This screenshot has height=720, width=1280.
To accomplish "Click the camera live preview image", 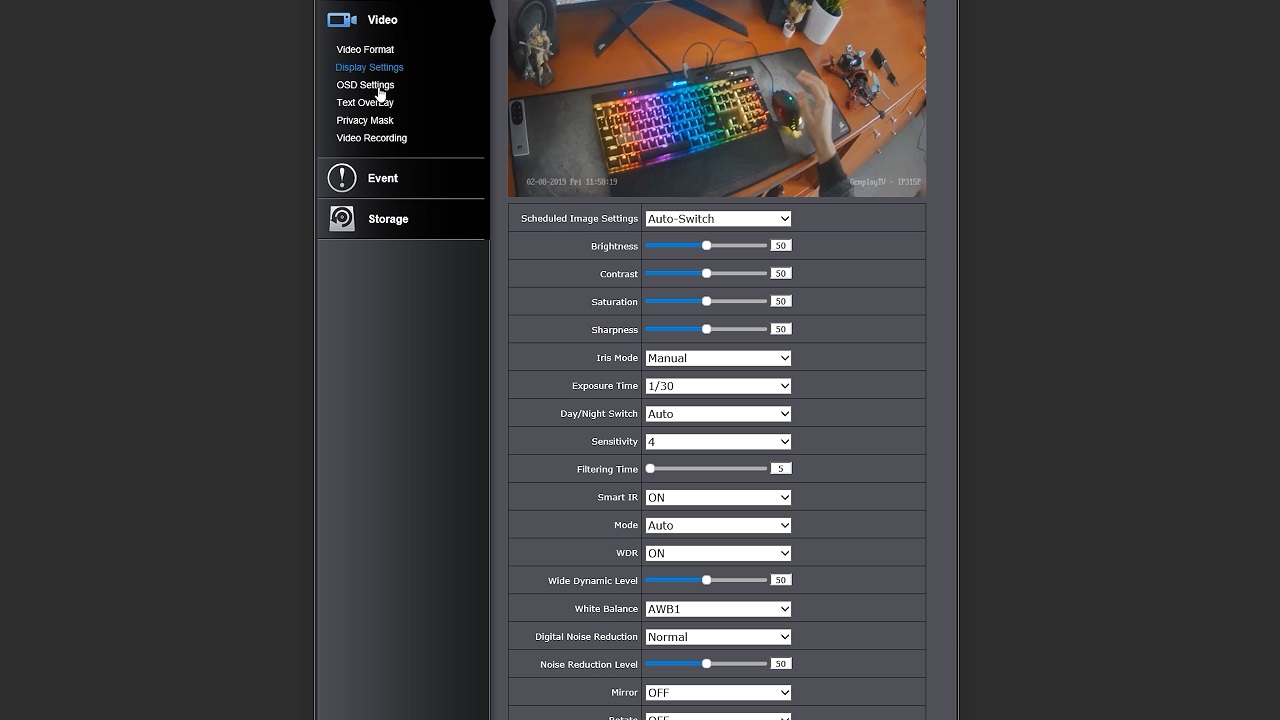I will [x=716, y=98].
